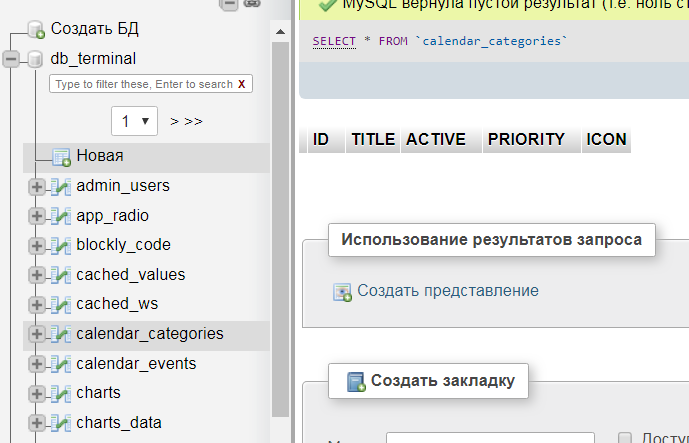Viewport: 689px width, 443px height.
Task: Open the charts table
Action: tap(98, 393)
